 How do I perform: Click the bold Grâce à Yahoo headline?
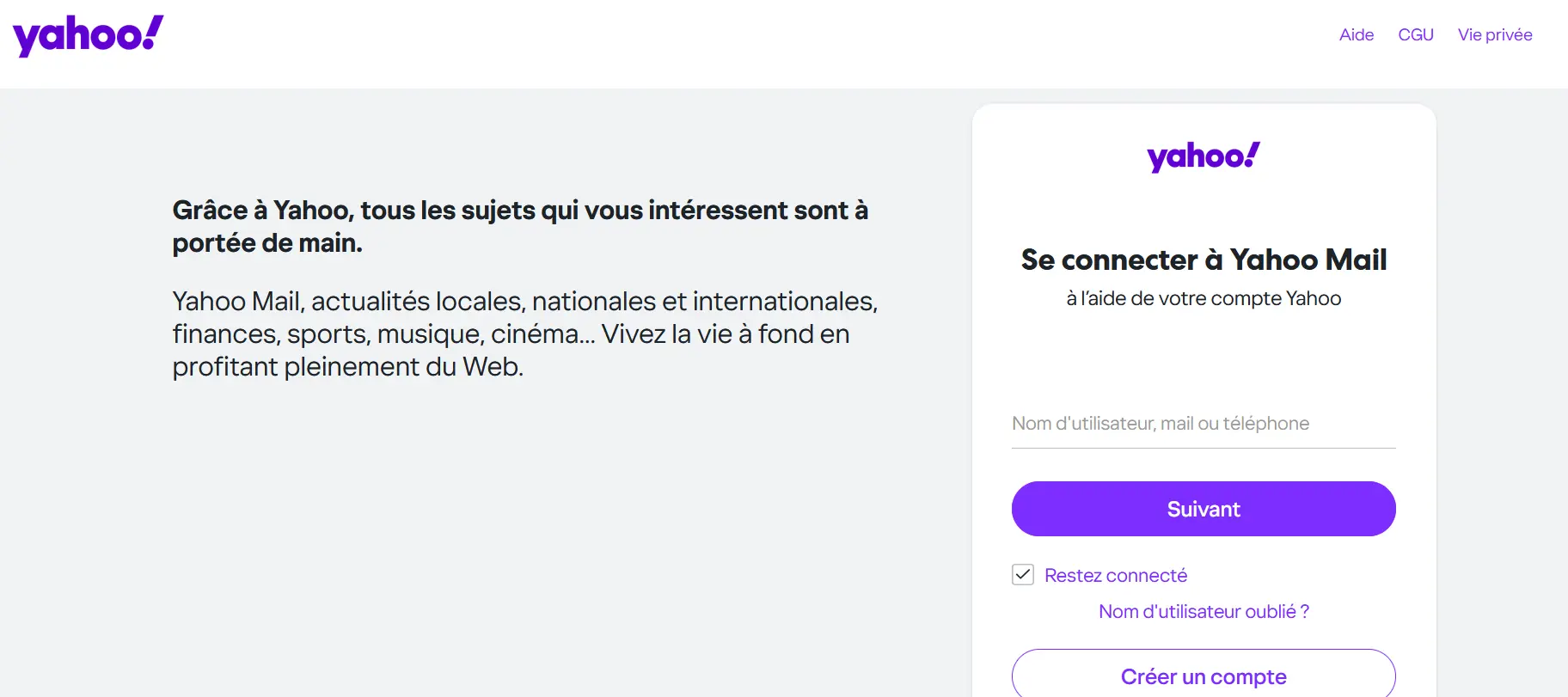(520, 226)
